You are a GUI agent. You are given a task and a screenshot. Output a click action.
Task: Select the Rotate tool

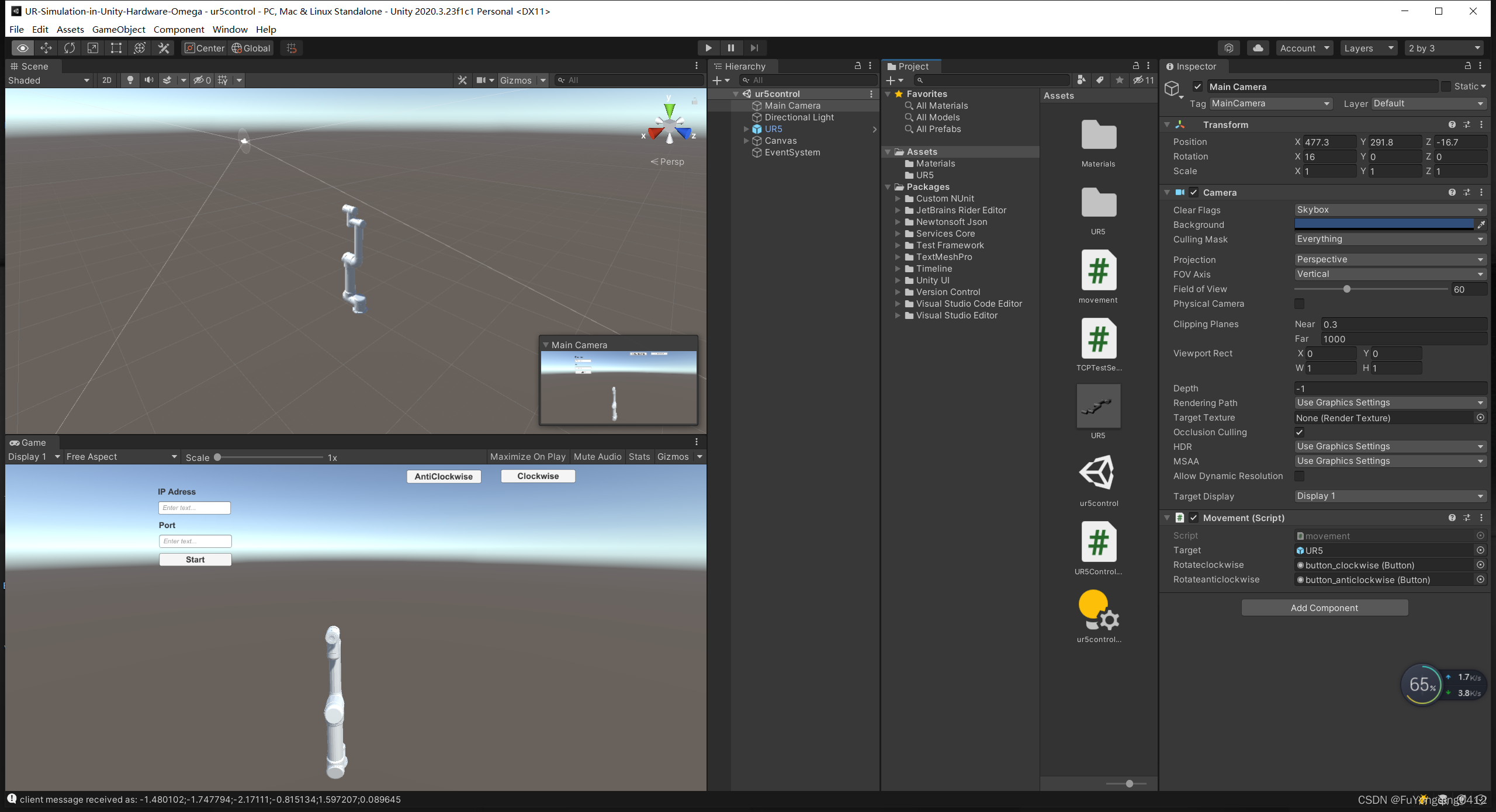[x=69, y=48]
